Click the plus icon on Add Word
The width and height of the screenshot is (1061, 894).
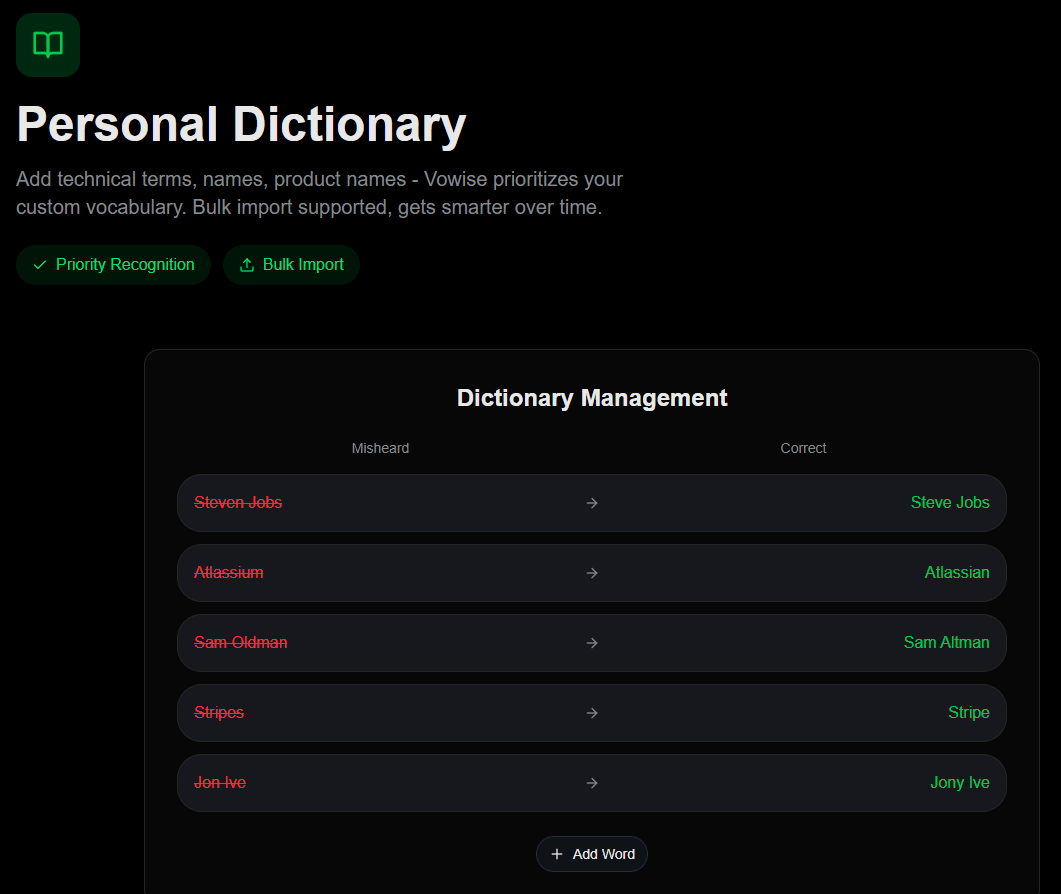click(x=557, y=854)
